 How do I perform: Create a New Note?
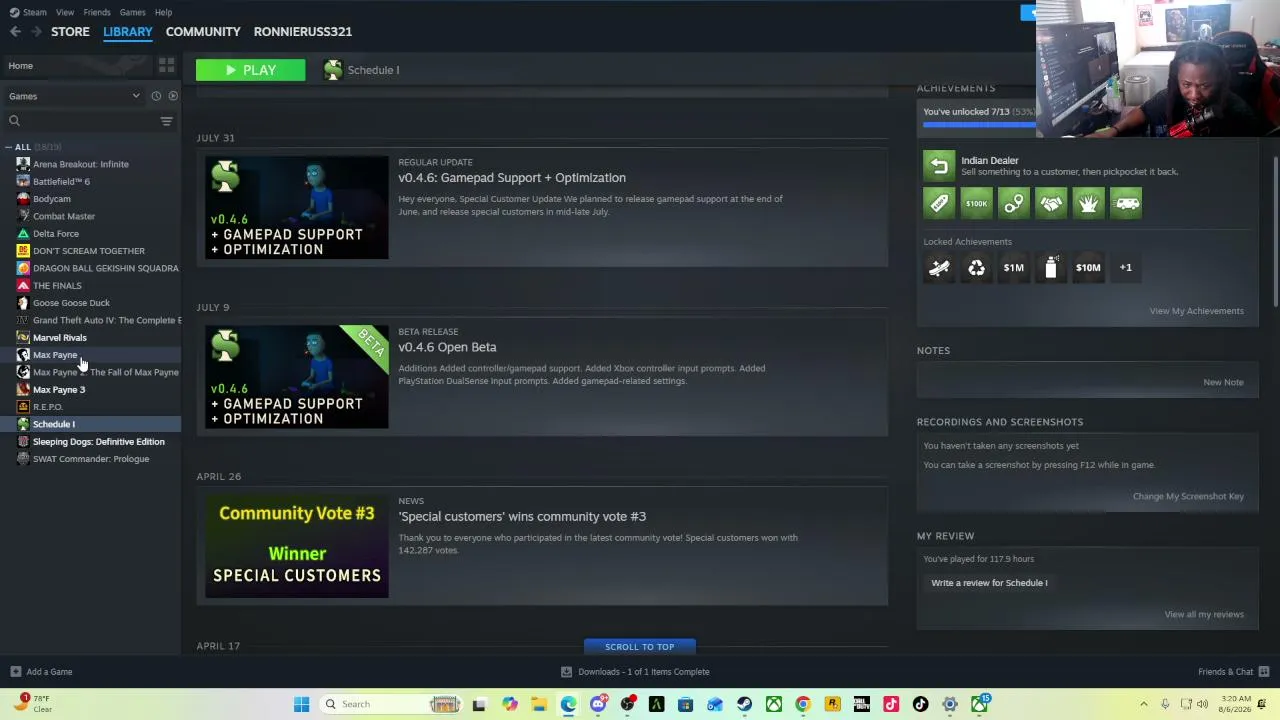coord(1223,382)
